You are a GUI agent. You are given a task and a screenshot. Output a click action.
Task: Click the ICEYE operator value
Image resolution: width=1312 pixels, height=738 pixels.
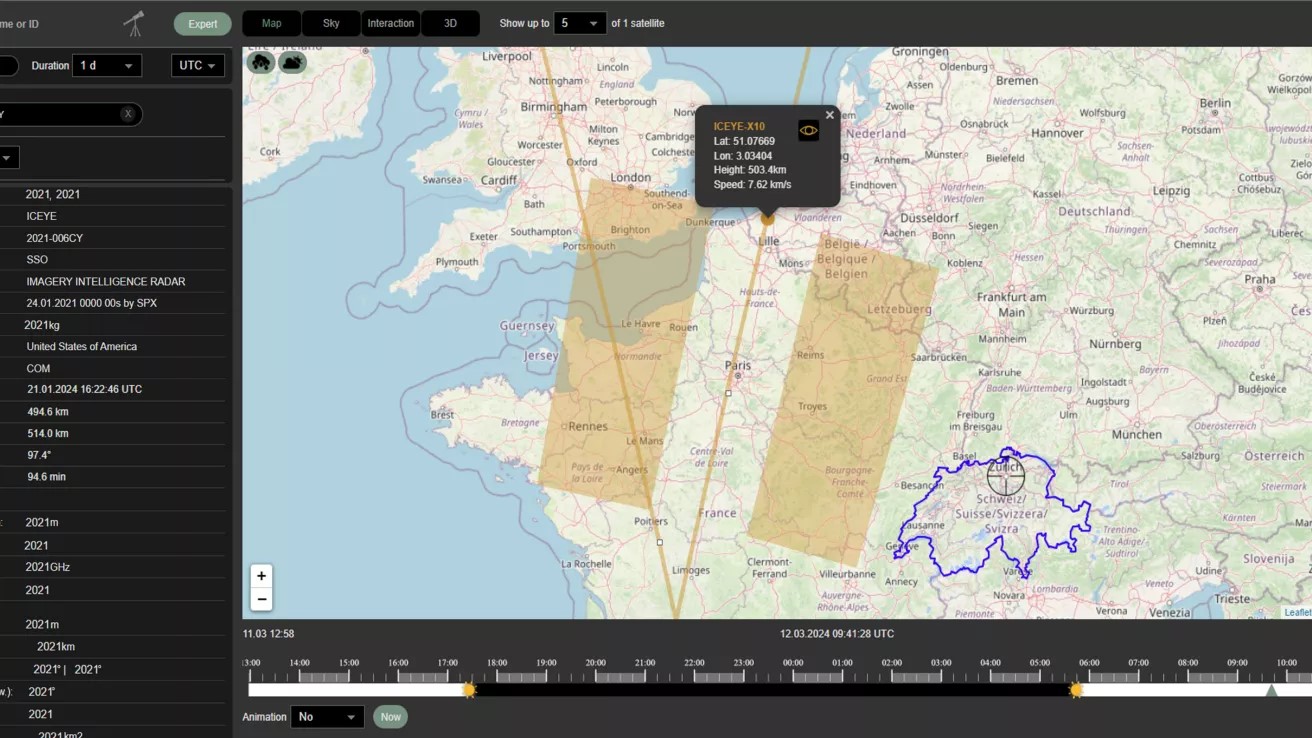tap(41, 216)
